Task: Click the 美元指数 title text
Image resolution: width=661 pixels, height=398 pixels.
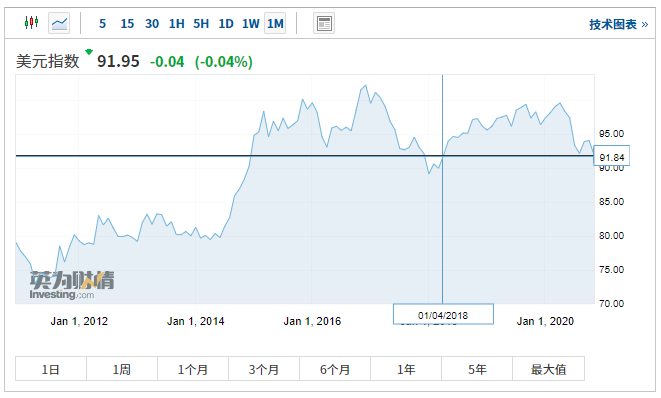Action: (48, 62)
